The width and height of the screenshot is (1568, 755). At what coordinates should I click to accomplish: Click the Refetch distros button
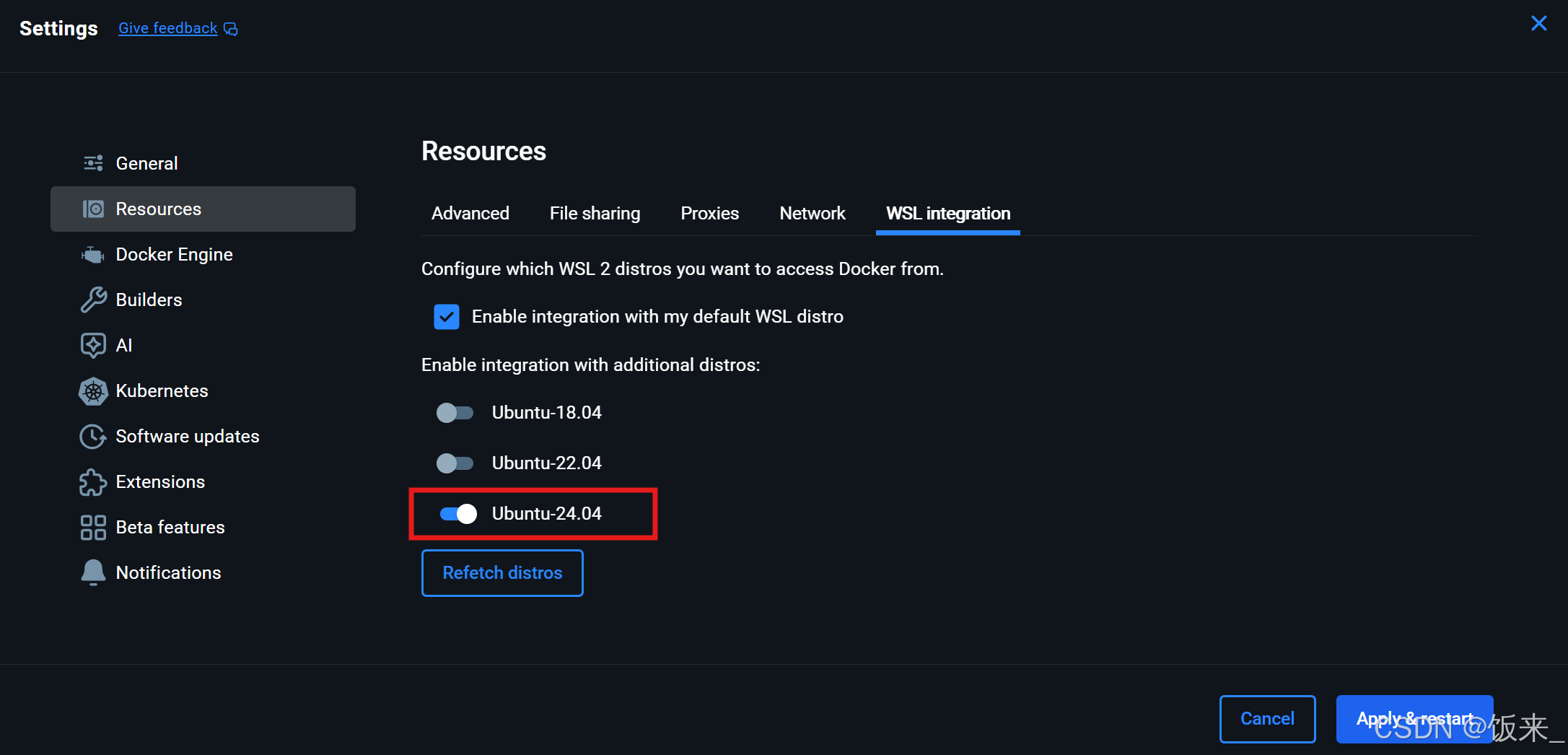click(x=502, y=573)
